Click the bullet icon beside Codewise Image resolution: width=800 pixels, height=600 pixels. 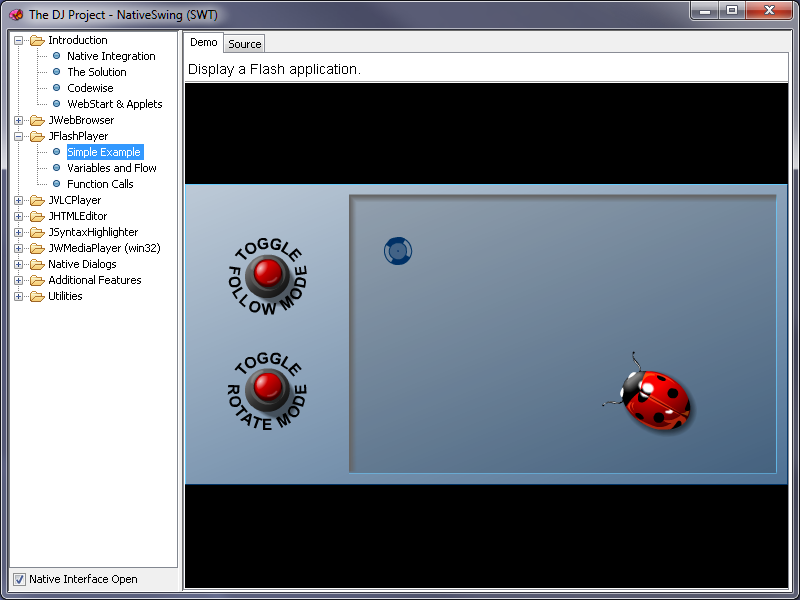point(55,87)
